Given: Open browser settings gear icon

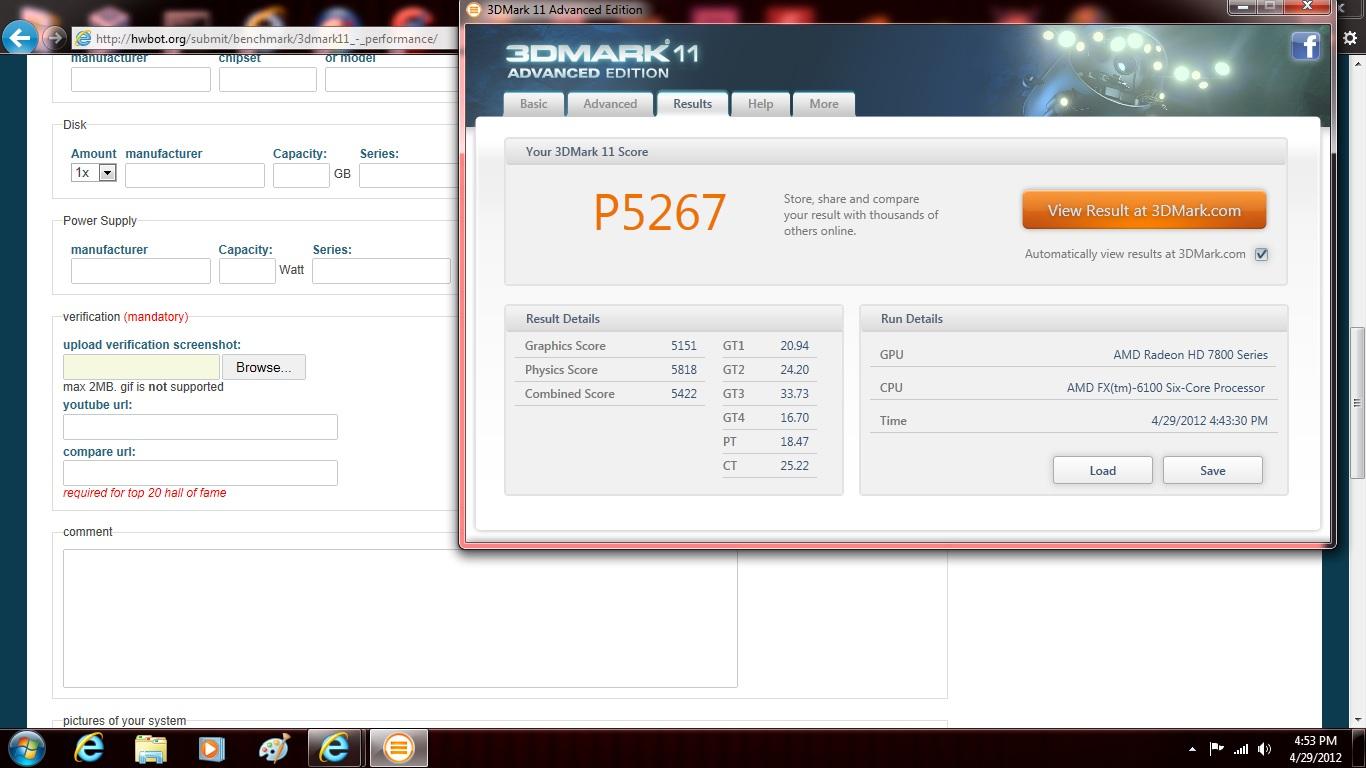Looking at the screenshot, I should click(1350, 38).
